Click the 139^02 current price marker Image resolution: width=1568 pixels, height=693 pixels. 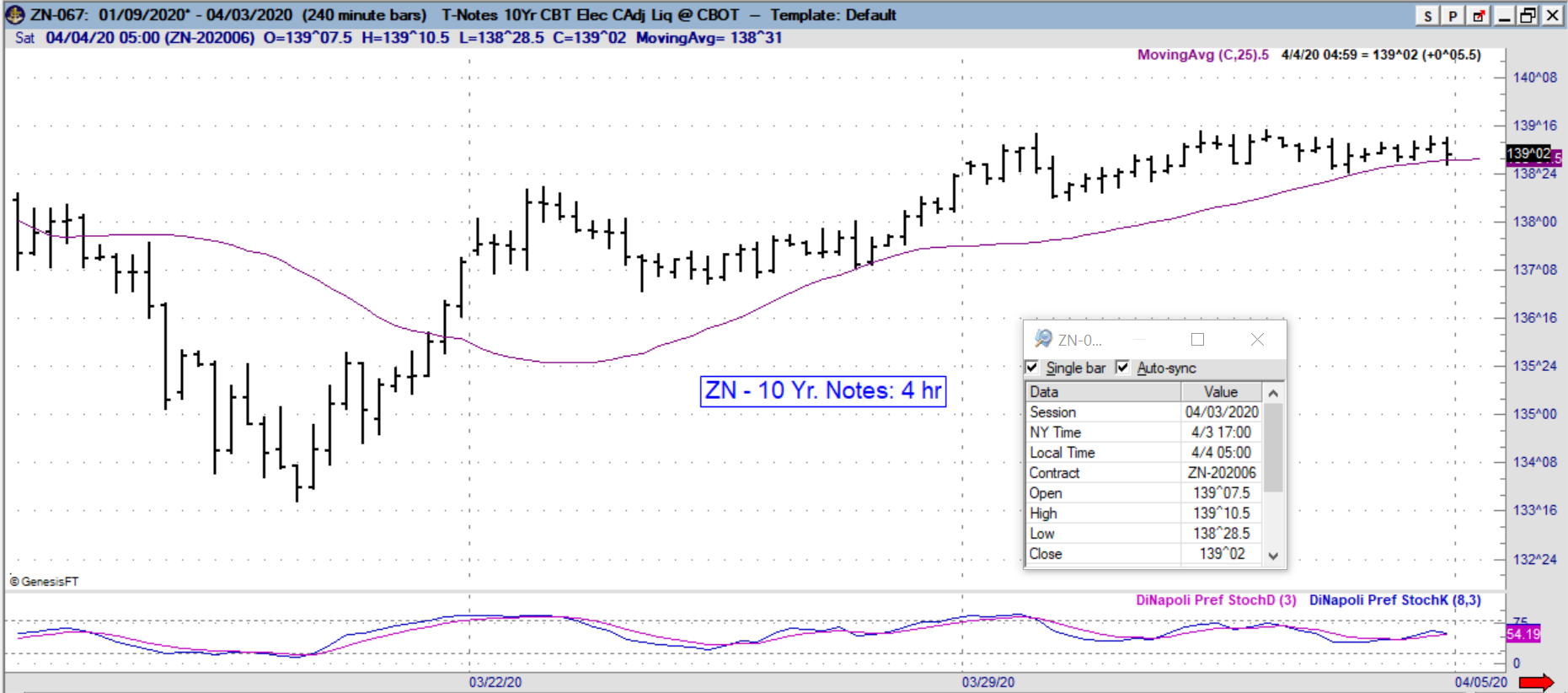pos(1528,153)
